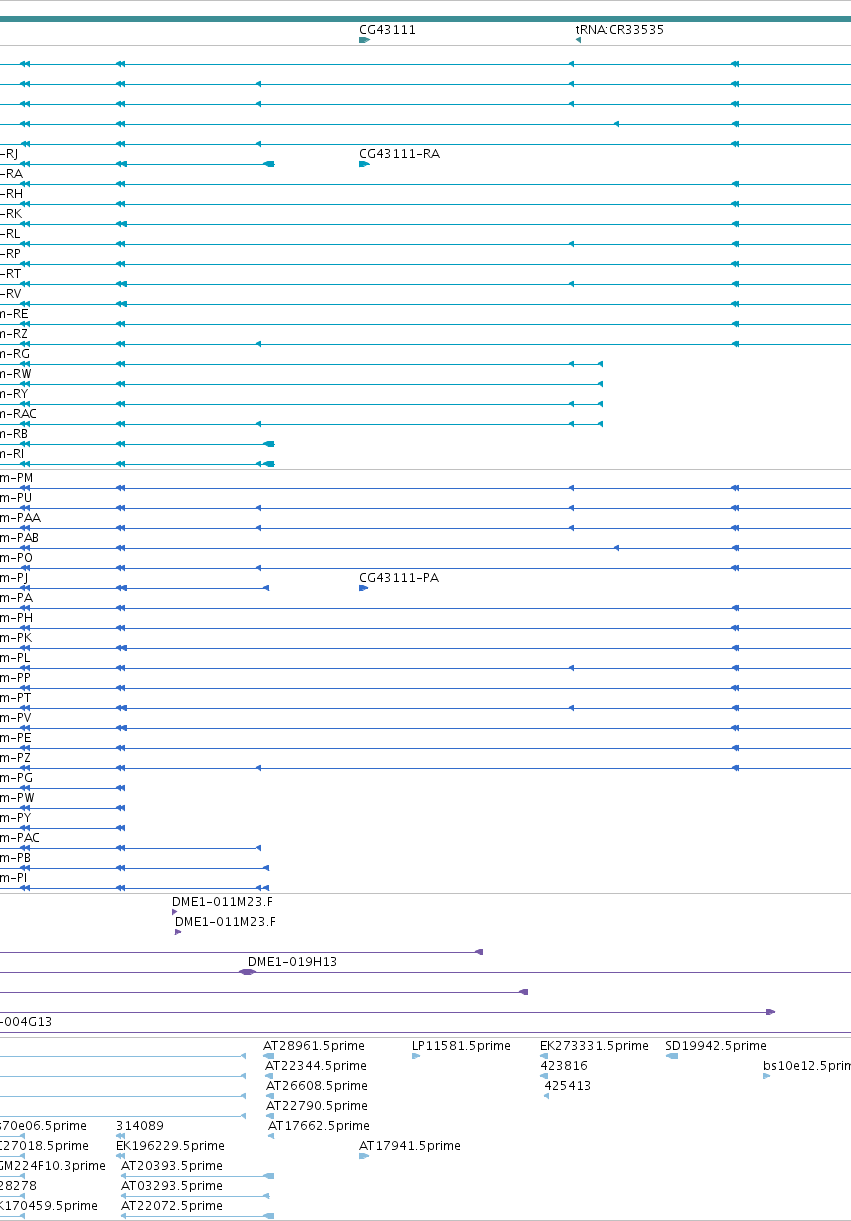This screenshot has height=1221, width=851.
Task: Select the AT26608.5prime EST label
Action: [x=317, y=1086]
